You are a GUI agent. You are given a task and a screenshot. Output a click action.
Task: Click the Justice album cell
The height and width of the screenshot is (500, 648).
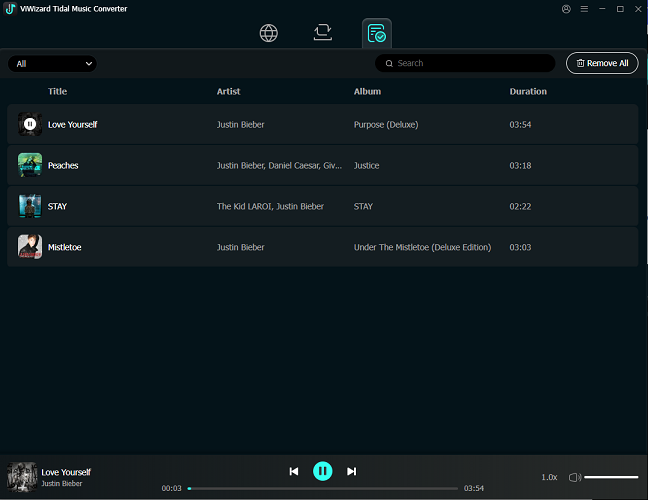click(x=367, y=165)
